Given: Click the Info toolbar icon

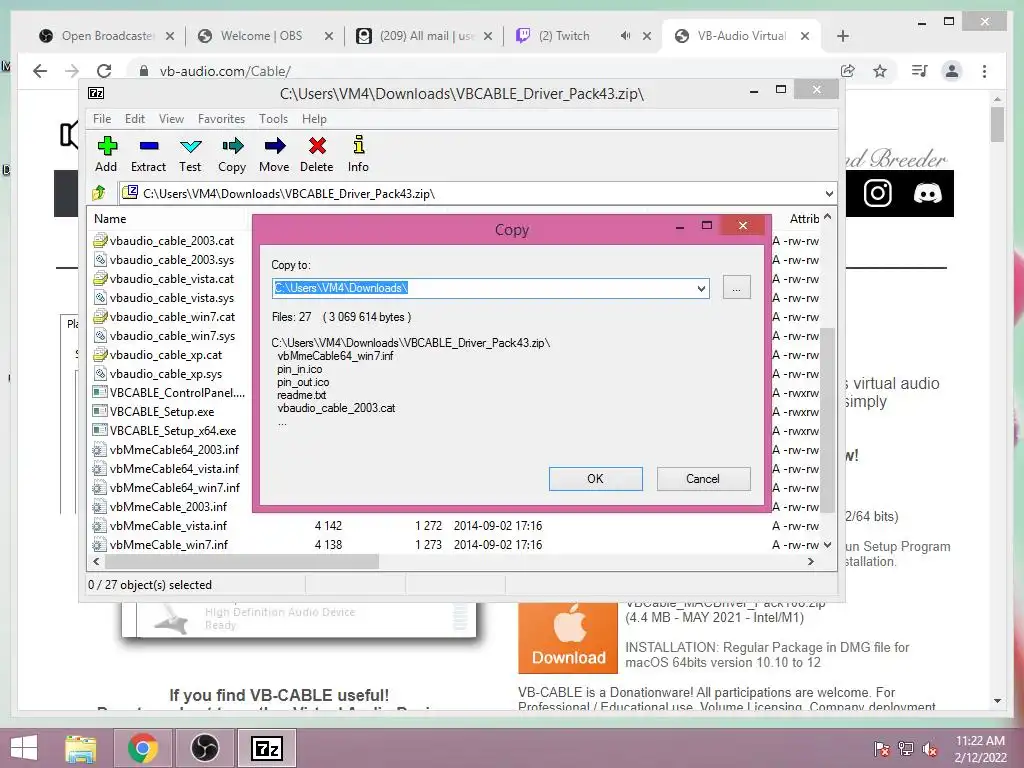Looking at the screenshot, I should [358, 154].
